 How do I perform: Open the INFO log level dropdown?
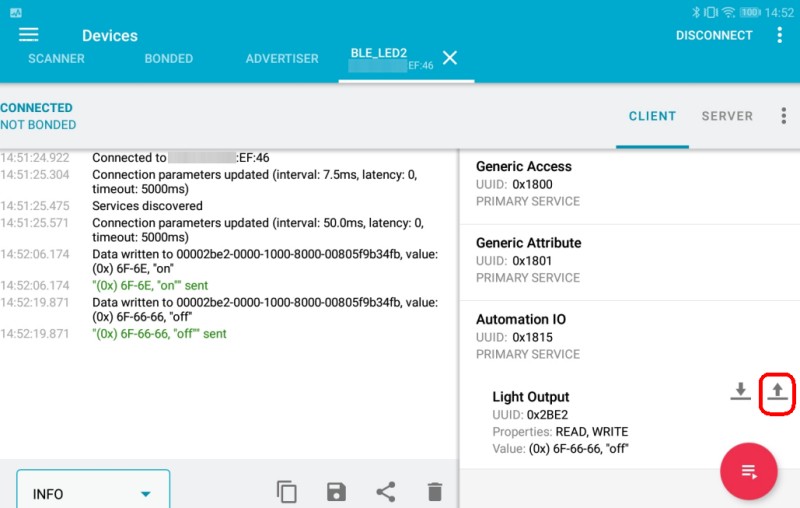(93, 490)
